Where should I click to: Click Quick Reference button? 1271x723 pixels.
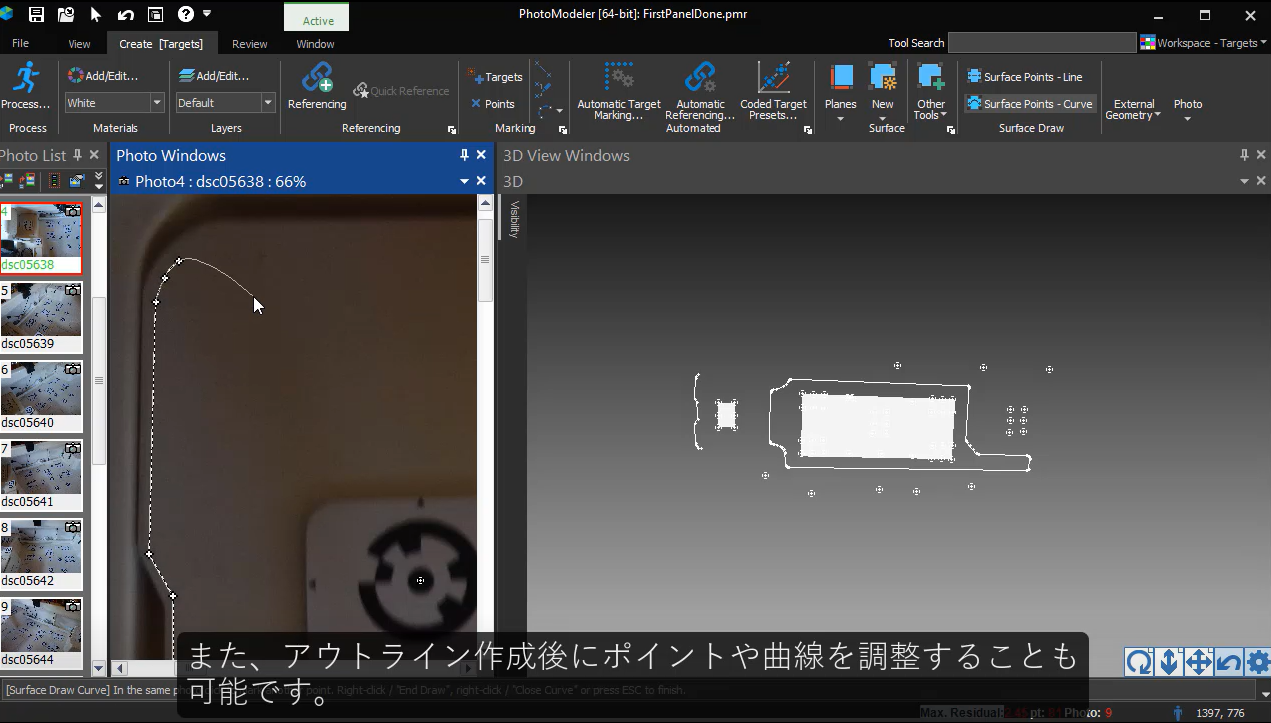click(401, 91)
